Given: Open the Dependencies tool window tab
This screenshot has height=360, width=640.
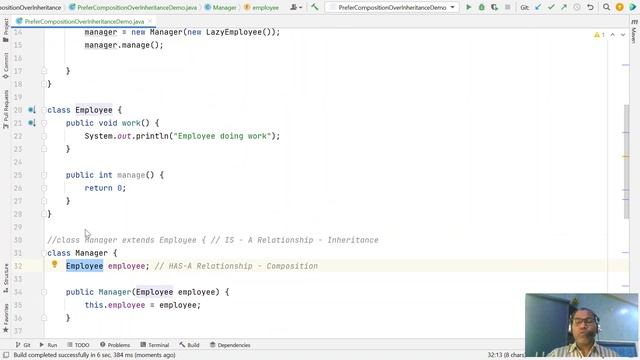Looking at the screenshot, I should coord(230,345).
